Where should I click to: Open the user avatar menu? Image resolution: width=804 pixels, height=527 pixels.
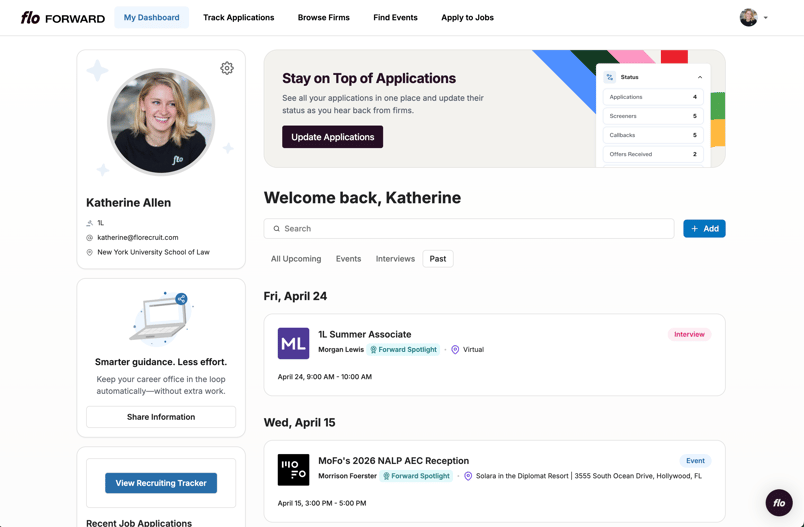point(748,17)
